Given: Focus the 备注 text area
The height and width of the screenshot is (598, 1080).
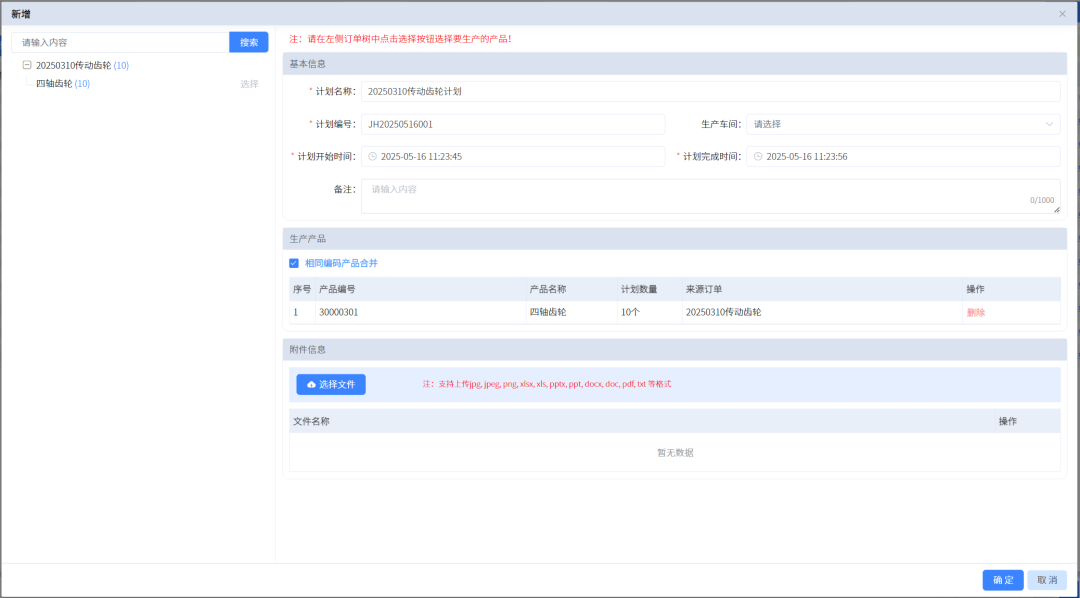Looking at the screenshot, I should tap(710, 196).
